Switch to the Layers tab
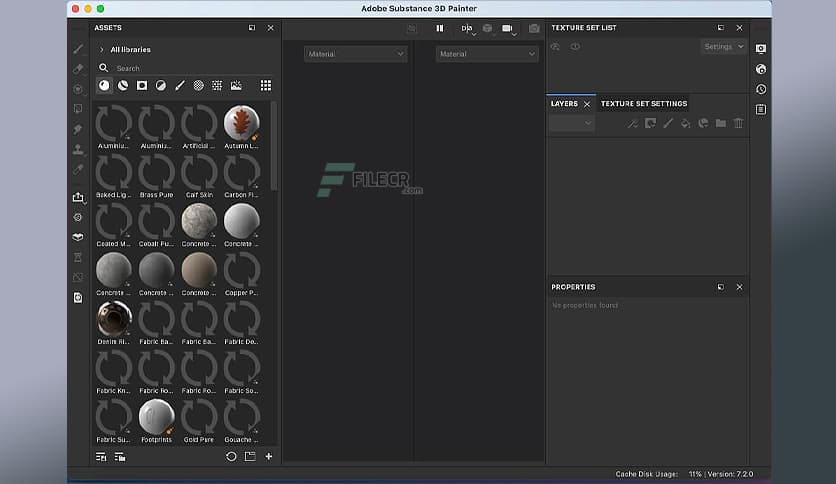This screenshot has height=484, width=836. (564, 104)
